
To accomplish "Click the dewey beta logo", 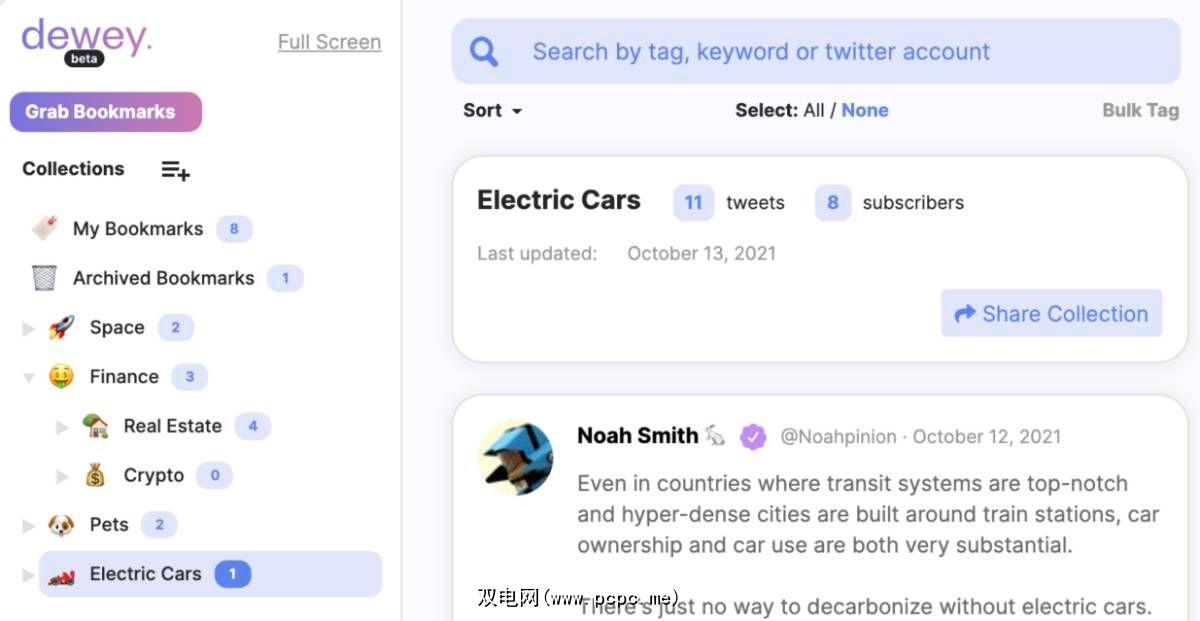I will point(86,40).
